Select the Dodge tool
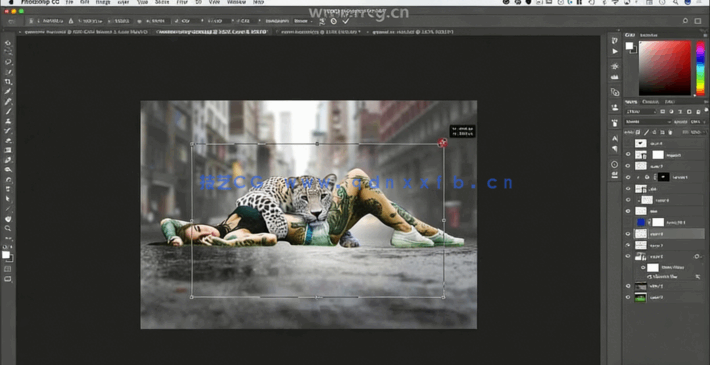The width and height of the screenshot is (710, 365). 8,170
